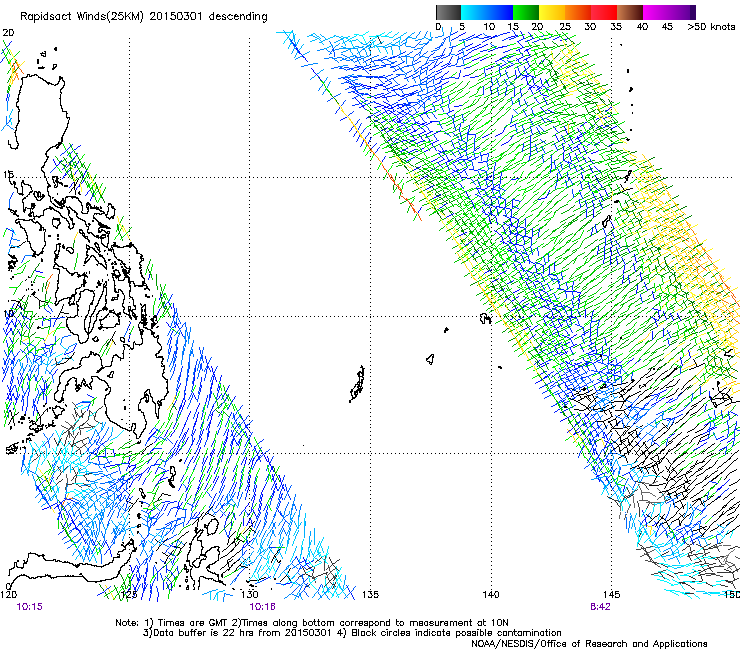Click the longitude '120' axis label
Image resolution: width=740 pixels, height=650 pixels.
[x=9, y=594]
